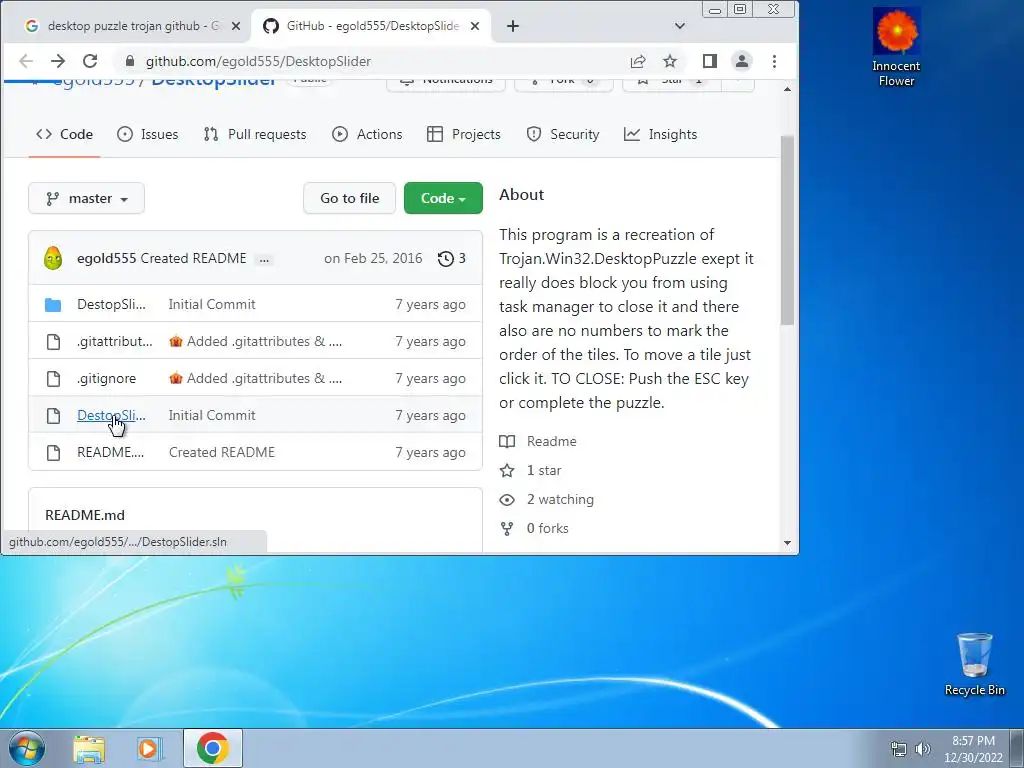Reload the GitHub page
The image size is (1024, 768).
(90, 61)
